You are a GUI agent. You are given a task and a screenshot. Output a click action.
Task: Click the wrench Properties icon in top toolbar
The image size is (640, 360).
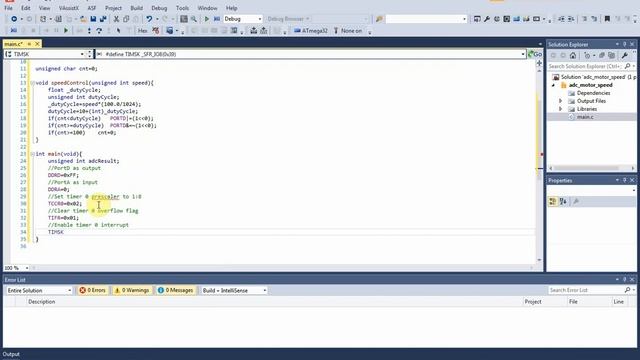[x=487, y=19]
